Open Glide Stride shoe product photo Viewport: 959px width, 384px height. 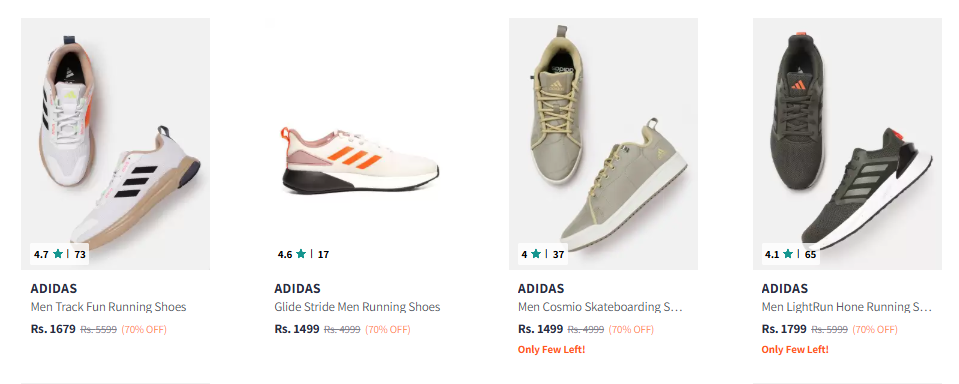359,144
